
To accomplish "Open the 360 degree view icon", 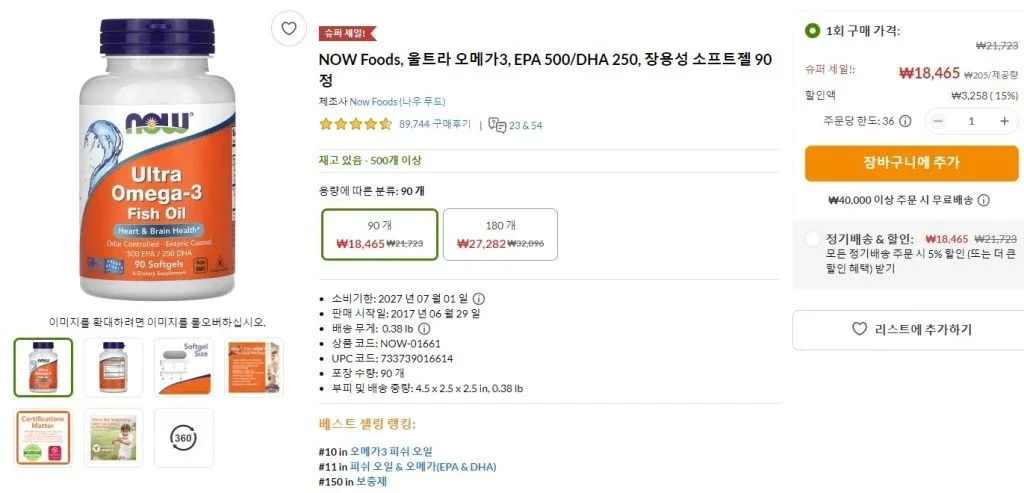I will click(x=184, y=438).
